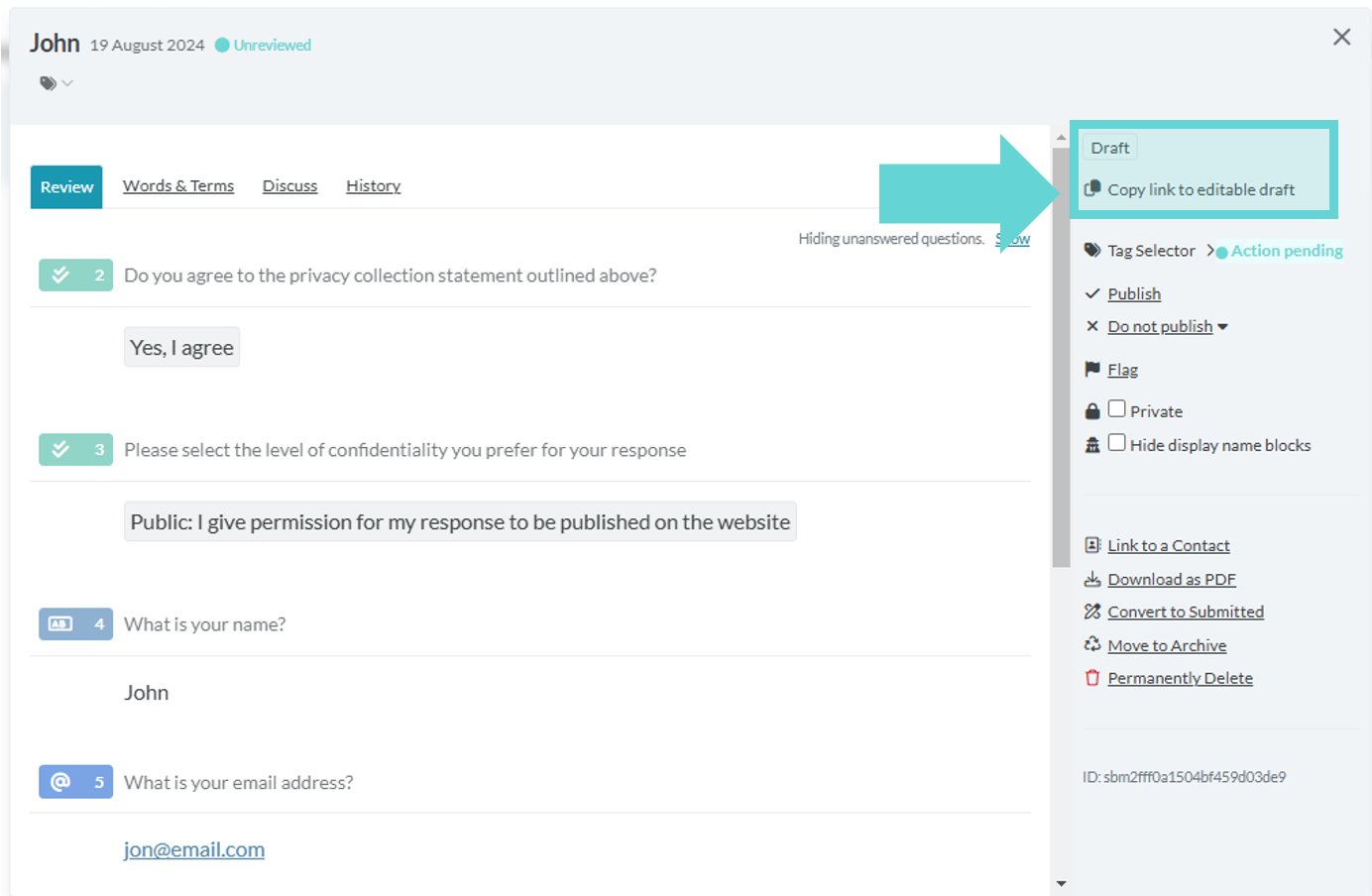Viewport: 1372px width, 896px height.
Task: Click the Unreviewed status indicator
Action: (263, 45)
